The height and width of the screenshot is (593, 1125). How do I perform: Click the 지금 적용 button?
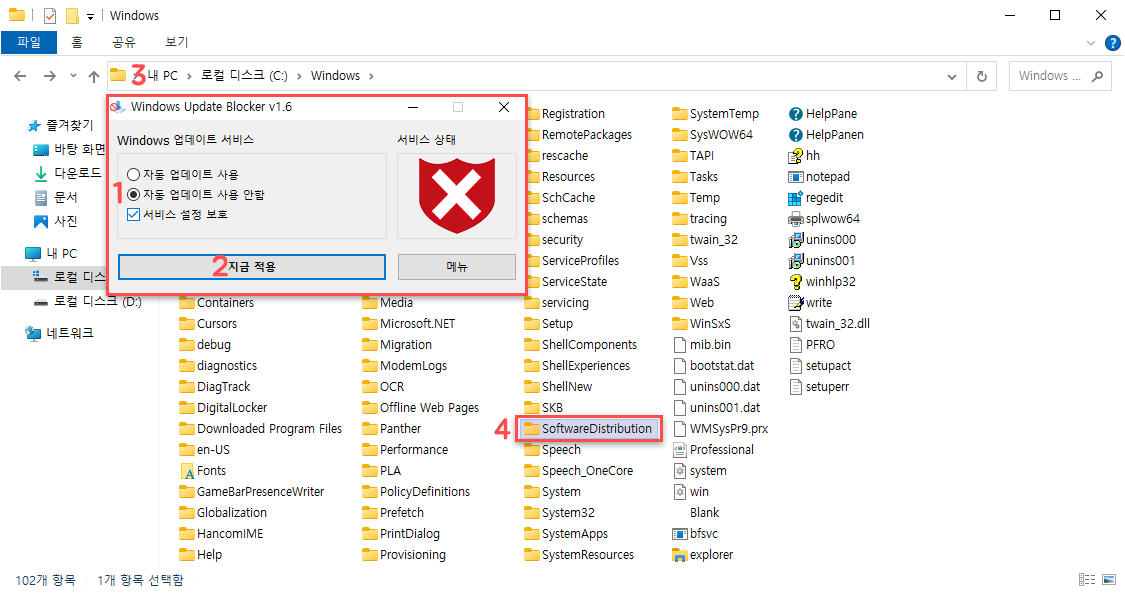(252, 267)
